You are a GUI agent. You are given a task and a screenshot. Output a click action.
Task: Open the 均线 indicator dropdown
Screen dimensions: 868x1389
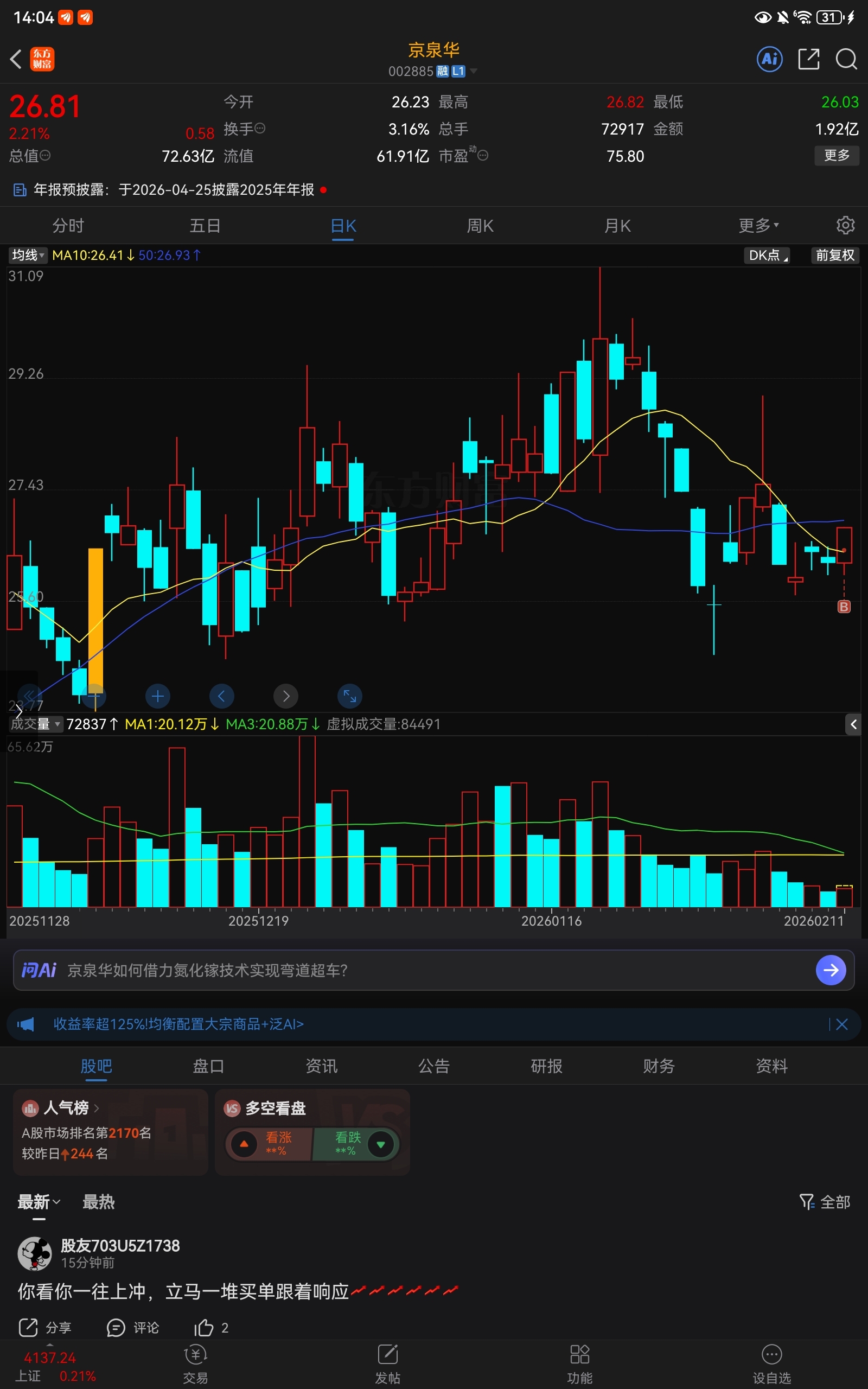point(28,255)
